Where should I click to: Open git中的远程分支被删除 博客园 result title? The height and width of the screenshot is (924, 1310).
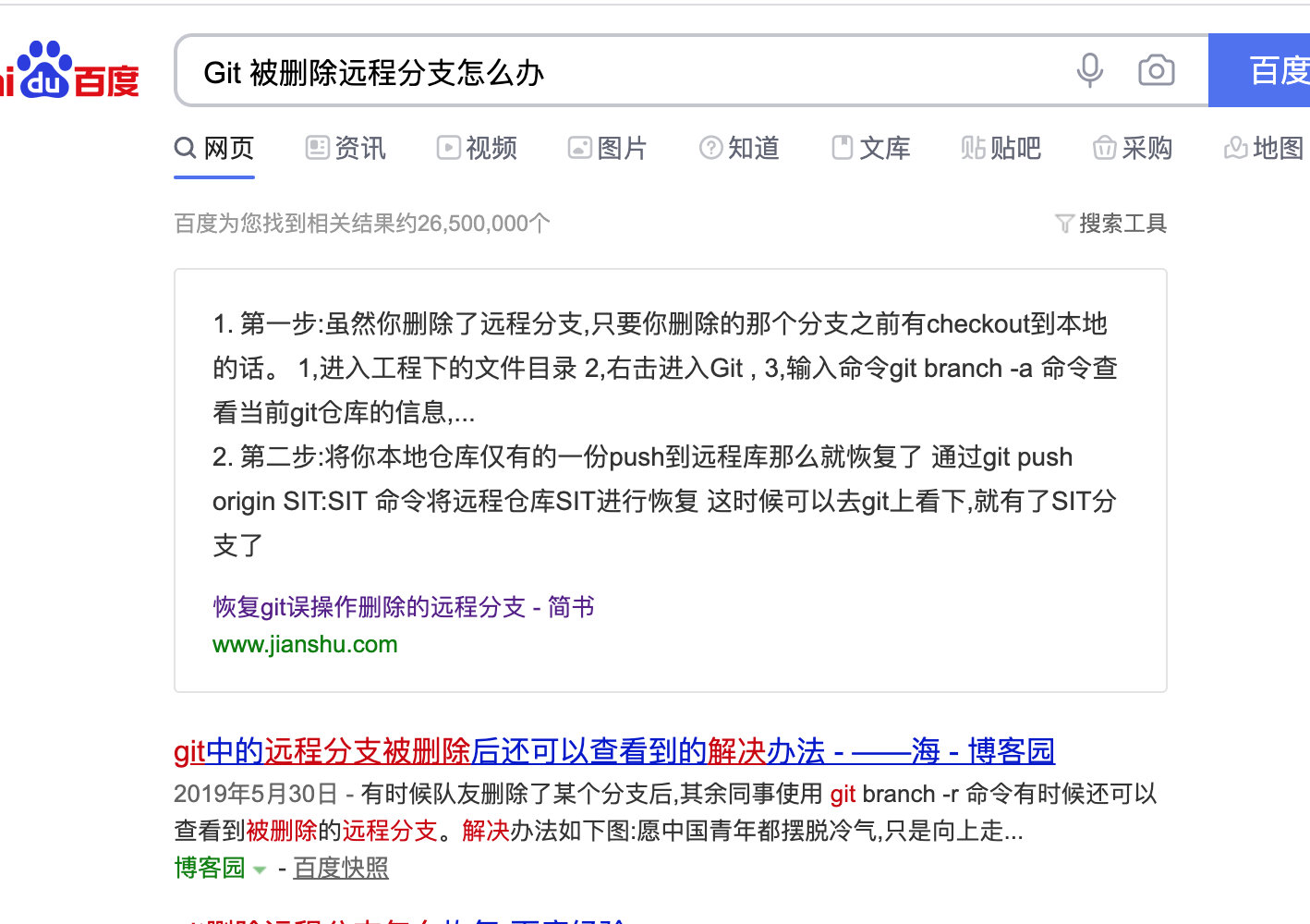pyautogui.click(x=614, y=750)
